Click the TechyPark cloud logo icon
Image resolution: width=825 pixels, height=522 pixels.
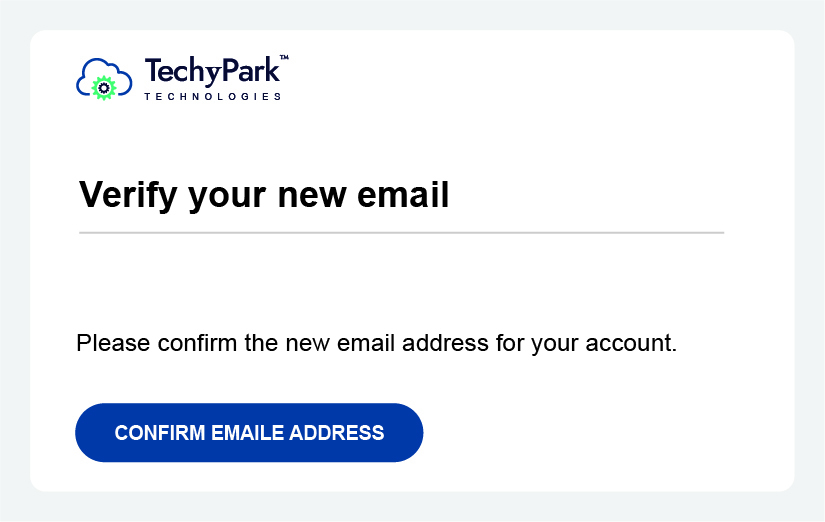coord(103,79)
